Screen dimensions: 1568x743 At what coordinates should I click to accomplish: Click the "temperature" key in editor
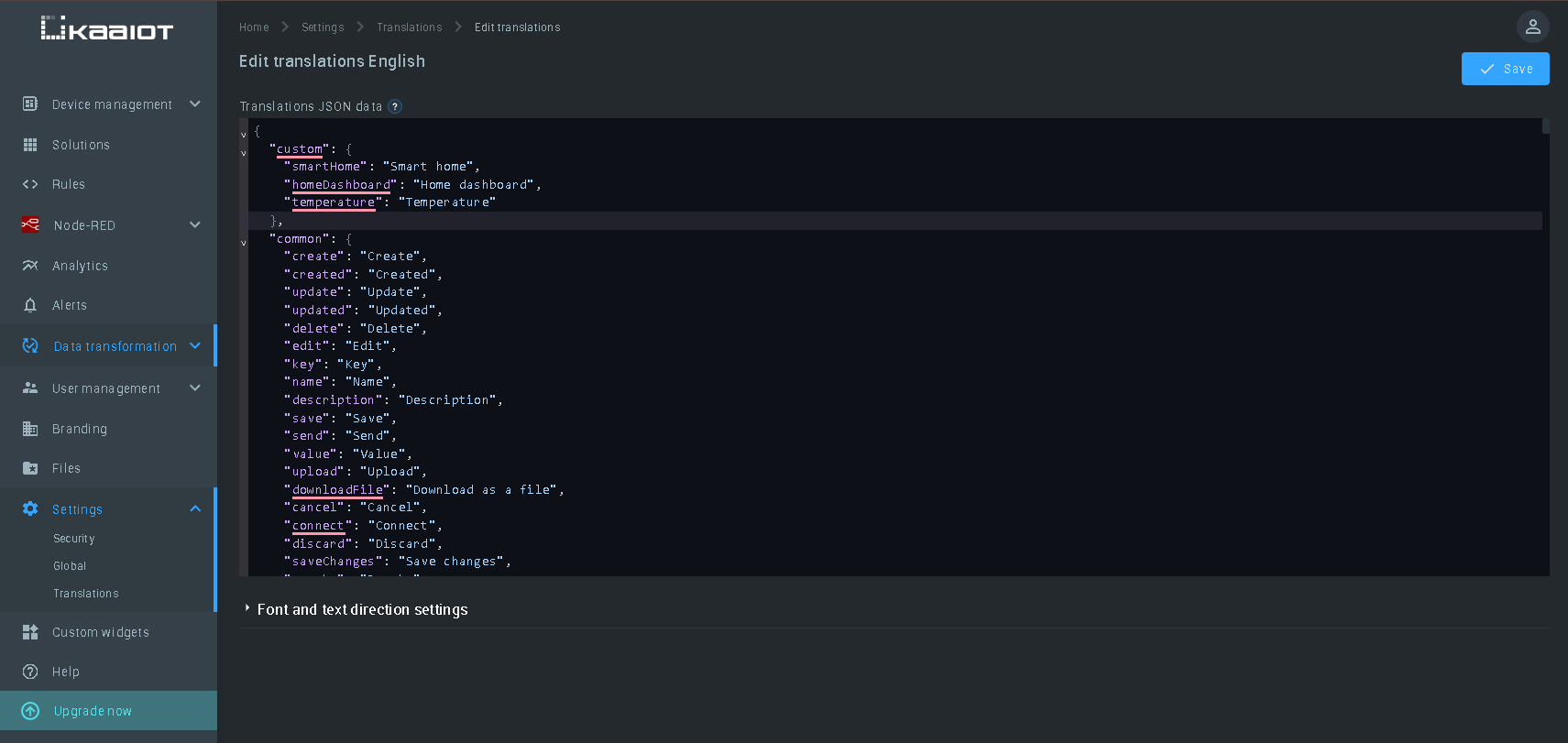point(334,202)
